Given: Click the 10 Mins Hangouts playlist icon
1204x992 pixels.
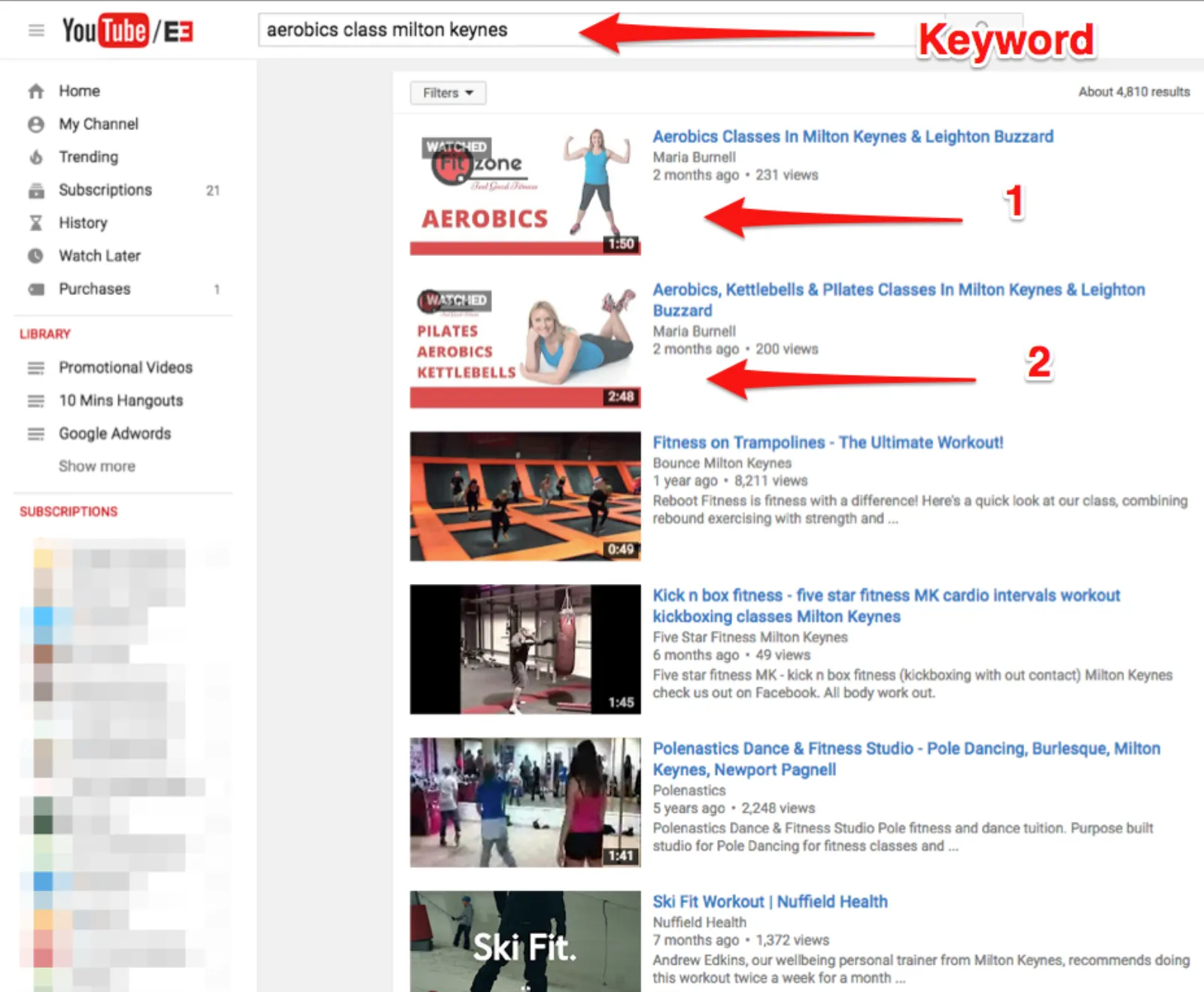Looking at the screenshot, I should pyautogui.click(x=35, y=400).
